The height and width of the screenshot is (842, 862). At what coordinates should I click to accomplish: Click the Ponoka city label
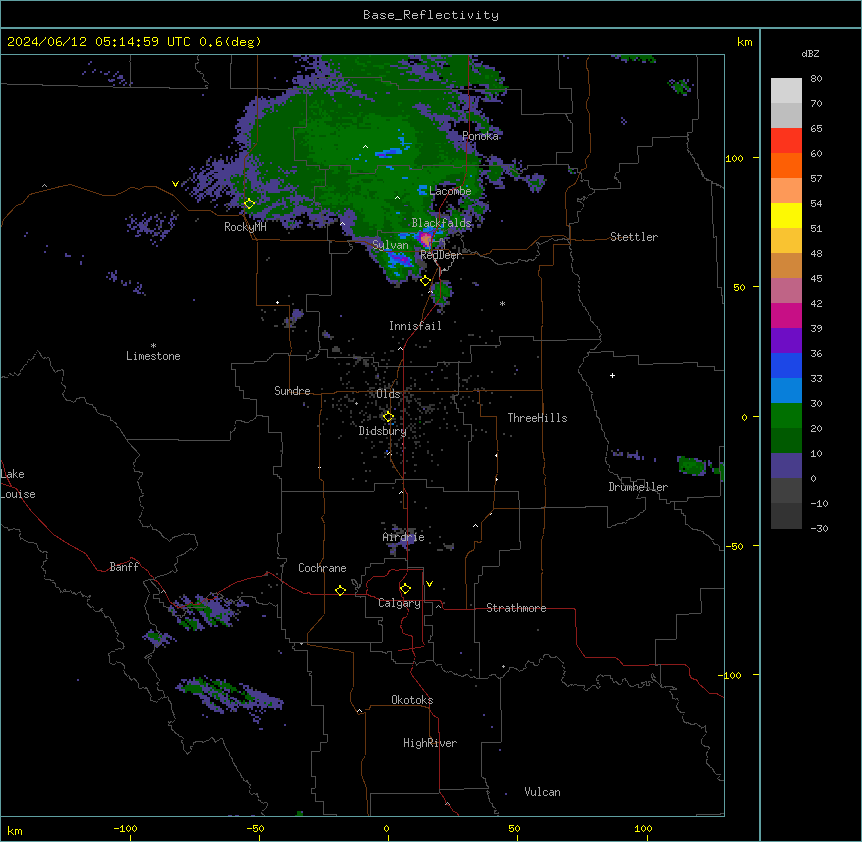[480, 136]
